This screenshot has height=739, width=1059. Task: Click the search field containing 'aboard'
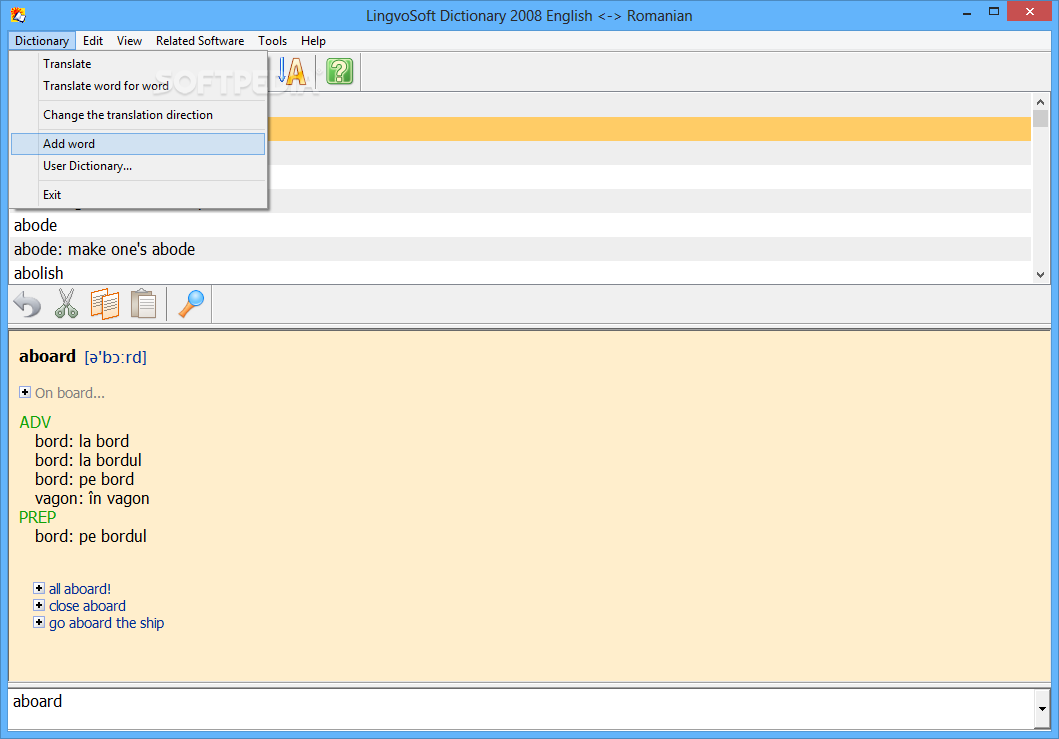point(521,709)
